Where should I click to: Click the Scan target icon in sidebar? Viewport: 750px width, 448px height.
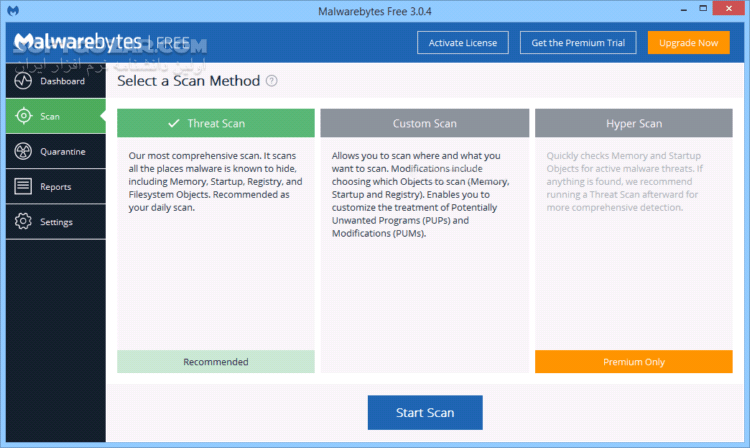(23, 116)
